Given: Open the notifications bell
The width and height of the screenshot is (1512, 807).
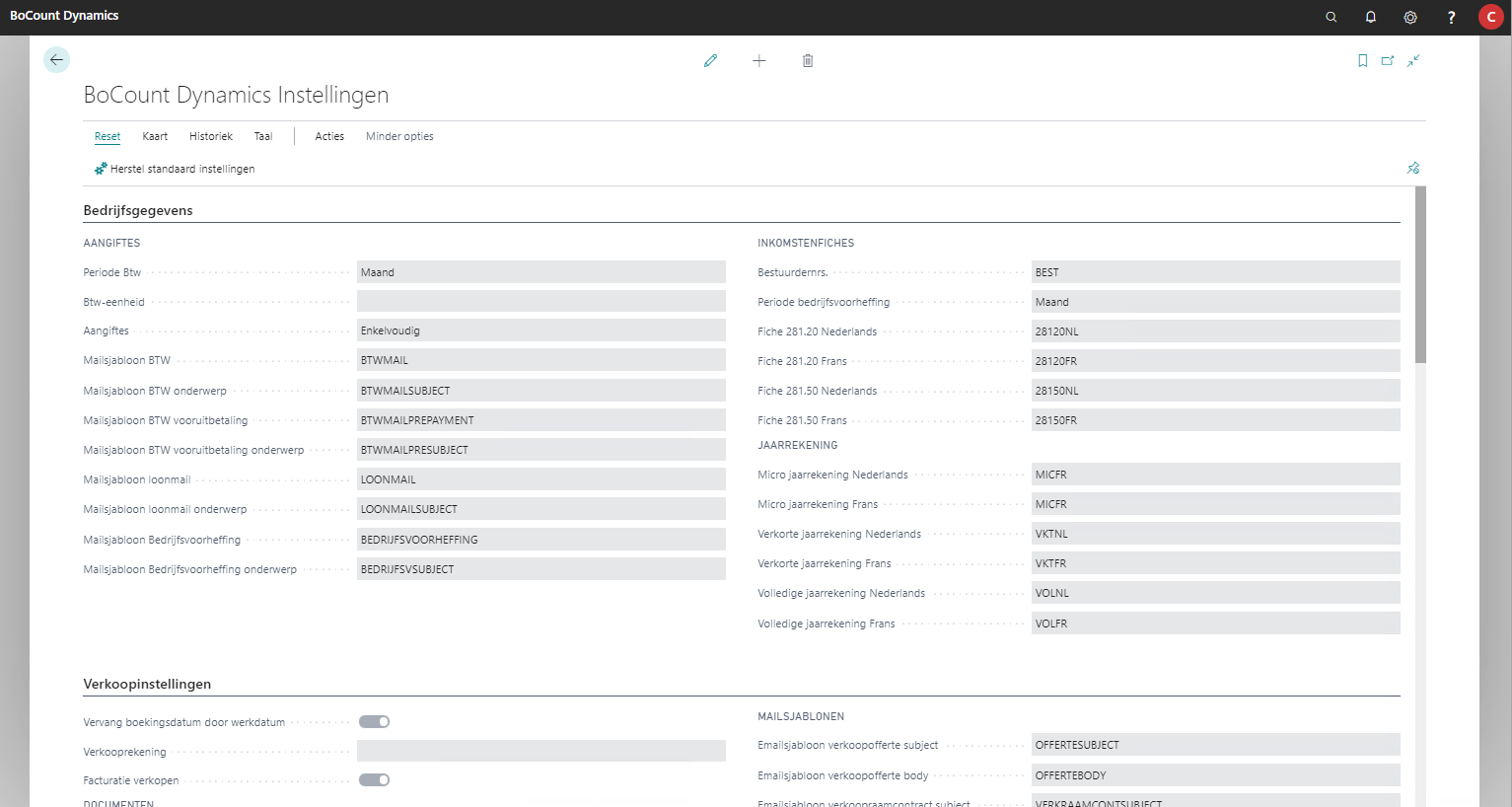Looking at the screenshot, I should click(1371, 17).
